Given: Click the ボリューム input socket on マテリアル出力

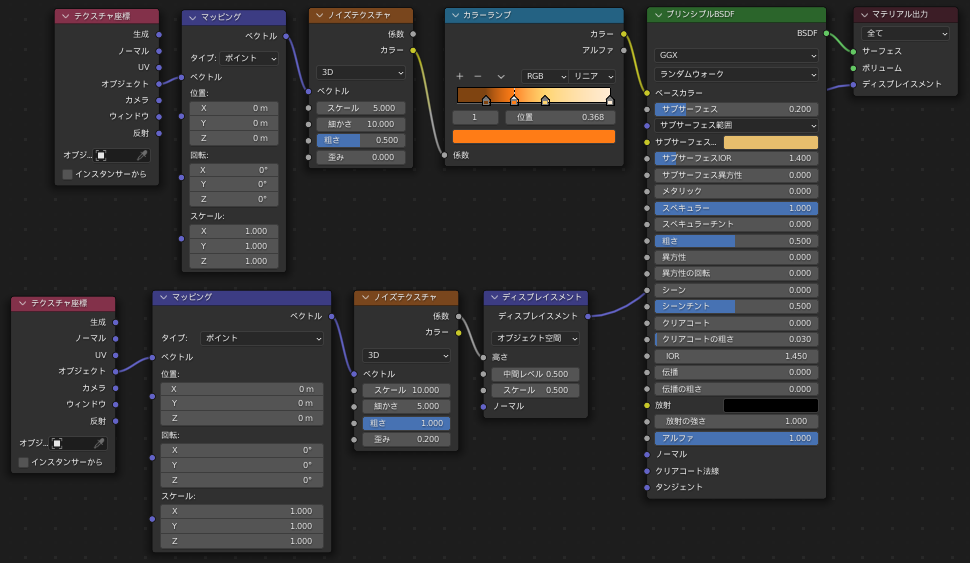Looking at the screenshot, I should (x=854, y=68).
